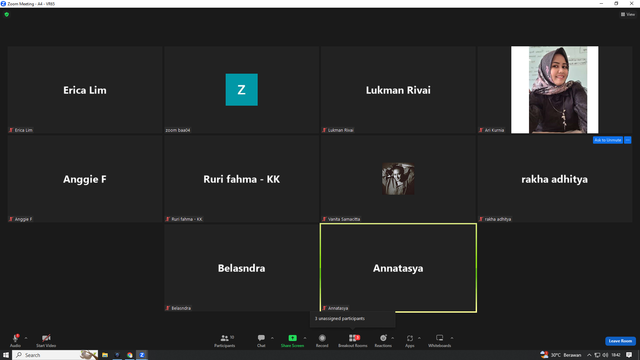Open the Reactions menu
640x360 pixels.
click(383, 340)
